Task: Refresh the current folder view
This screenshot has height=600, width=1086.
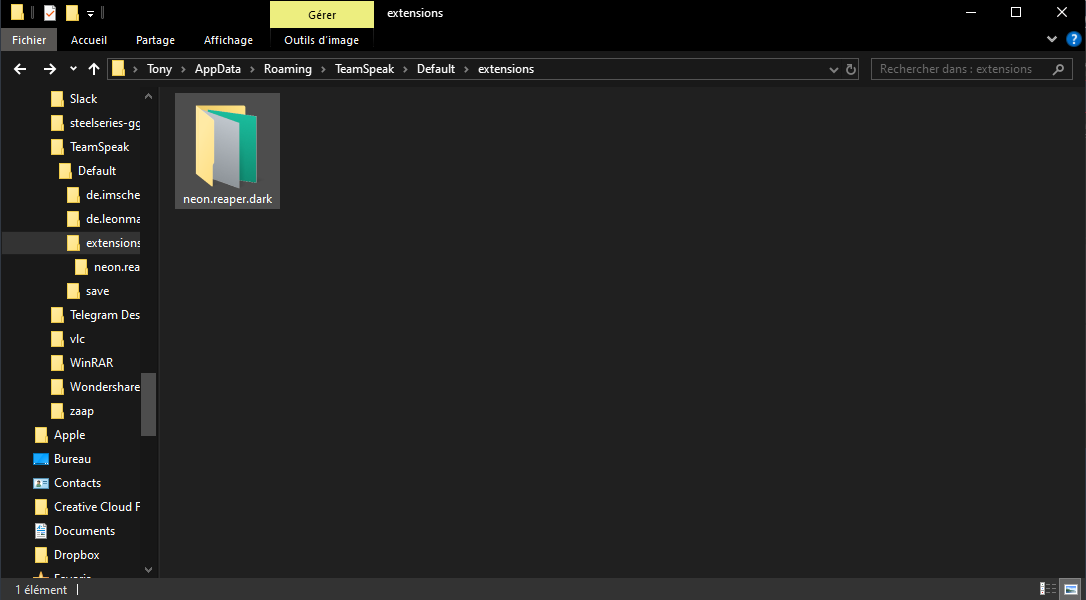Action: click(x=851, y=69)
